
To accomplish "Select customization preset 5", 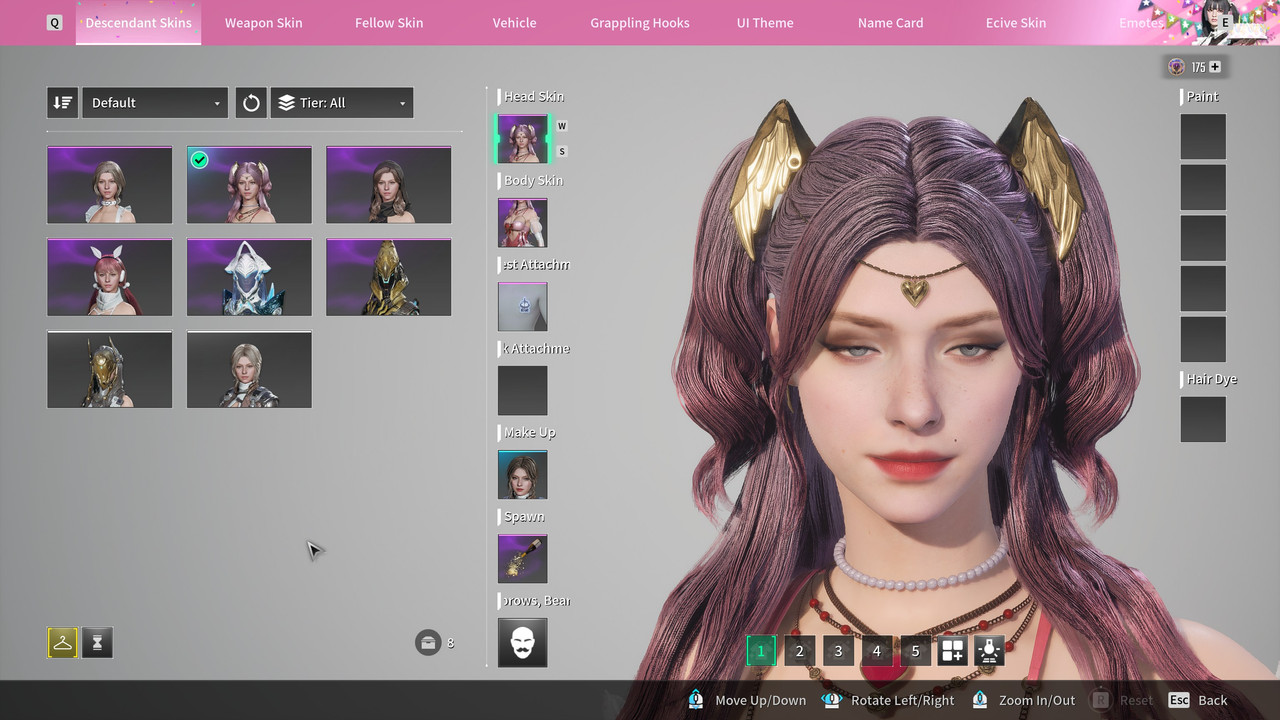I will 915,651.
